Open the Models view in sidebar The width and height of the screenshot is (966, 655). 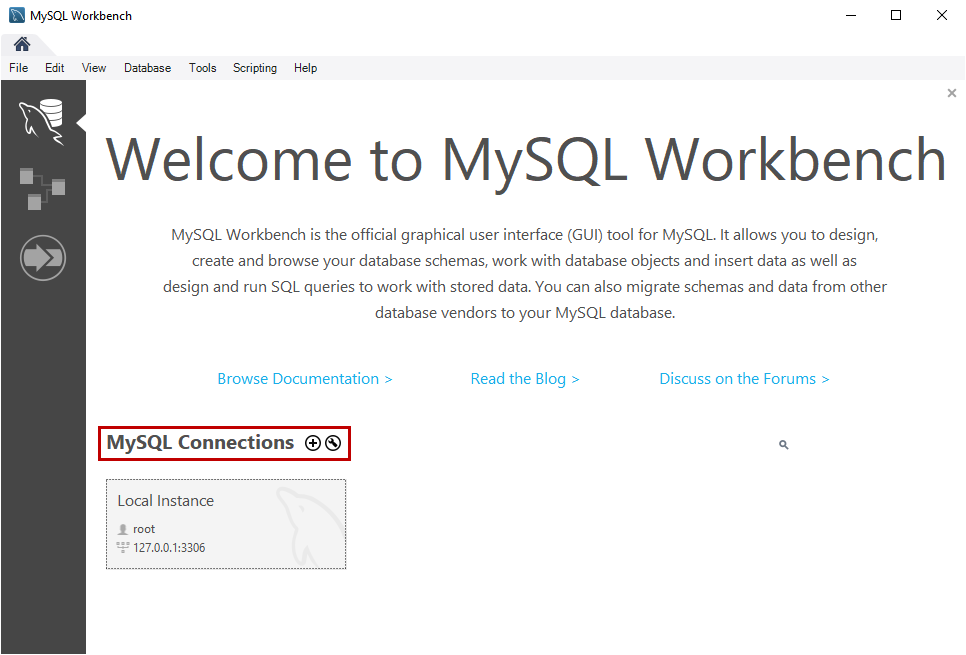[x=41, y=188]
